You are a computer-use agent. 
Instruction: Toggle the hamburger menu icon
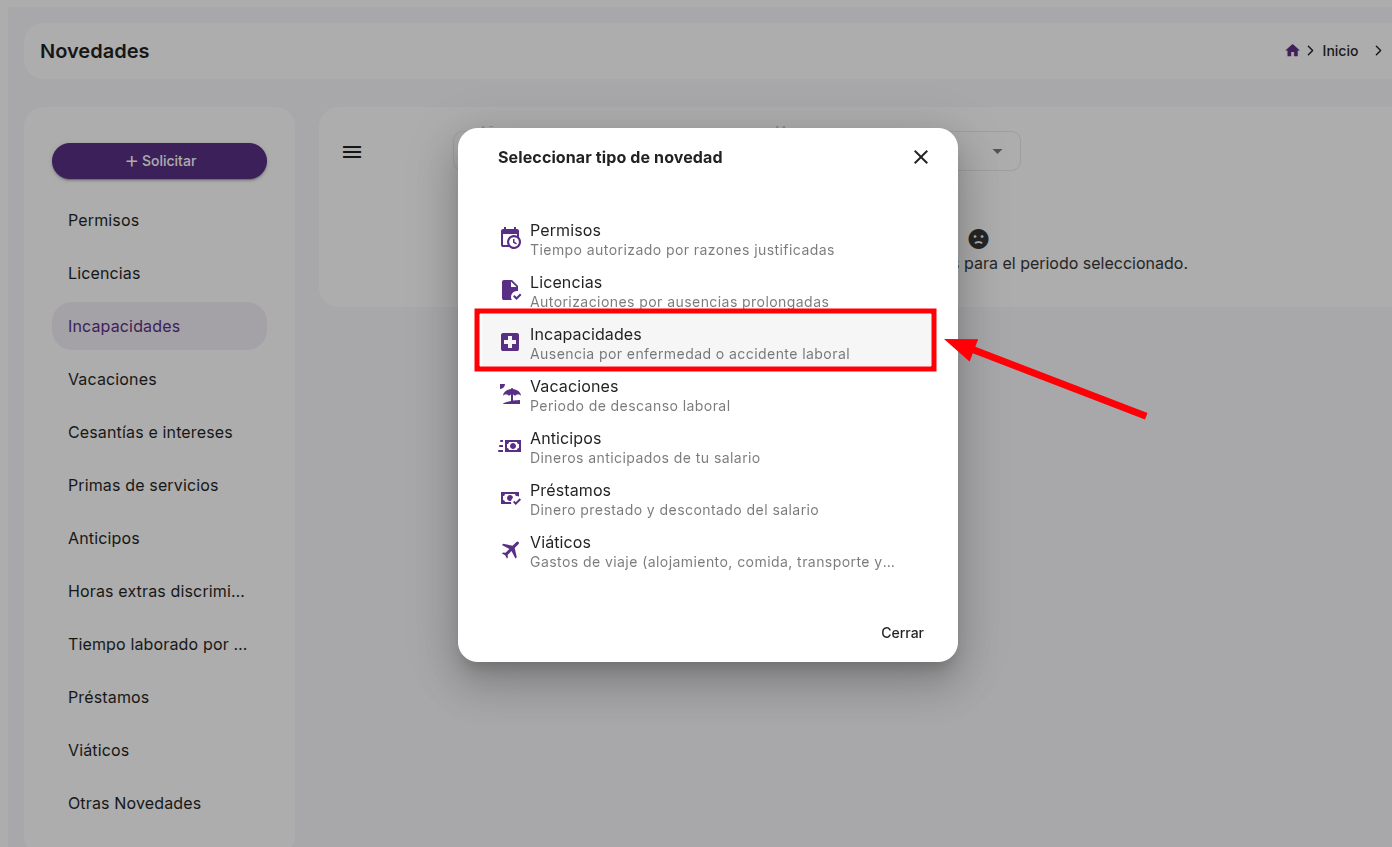click(x=352, y=152)
